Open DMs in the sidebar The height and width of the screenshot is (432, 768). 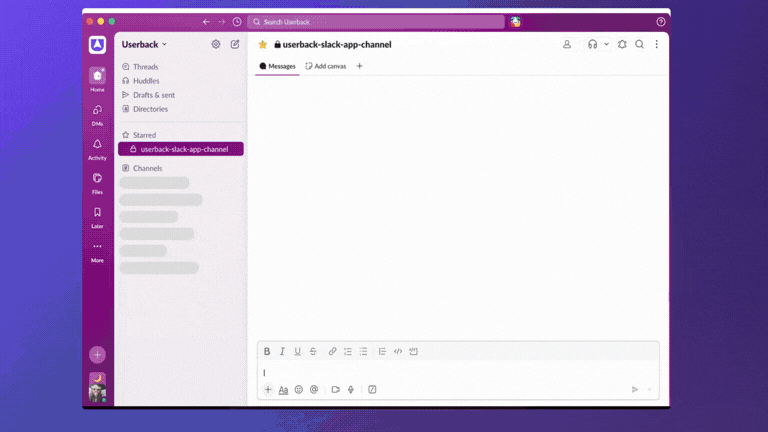coord(97,115)
